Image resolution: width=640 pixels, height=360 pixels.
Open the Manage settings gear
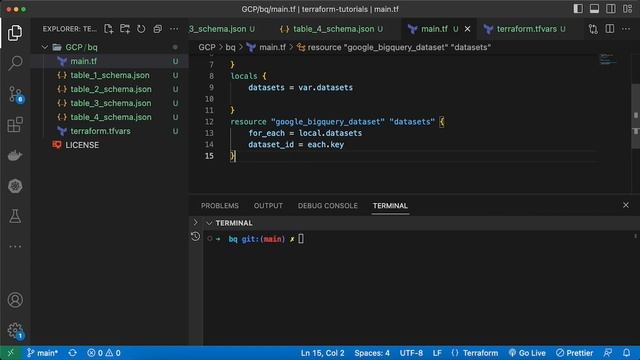(x=16, y=331)
